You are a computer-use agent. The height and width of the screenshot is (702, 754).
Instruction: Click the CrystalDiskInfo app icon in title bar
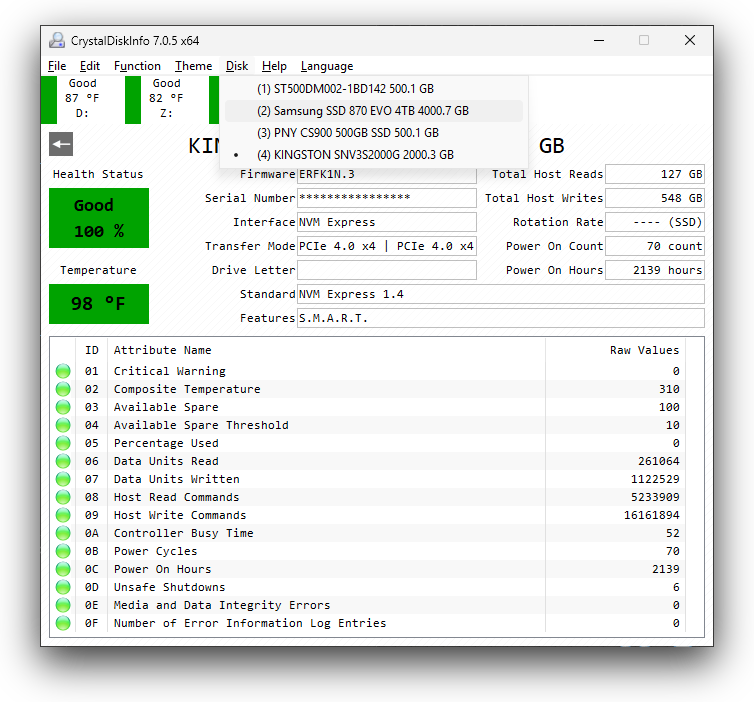[57, 40]
